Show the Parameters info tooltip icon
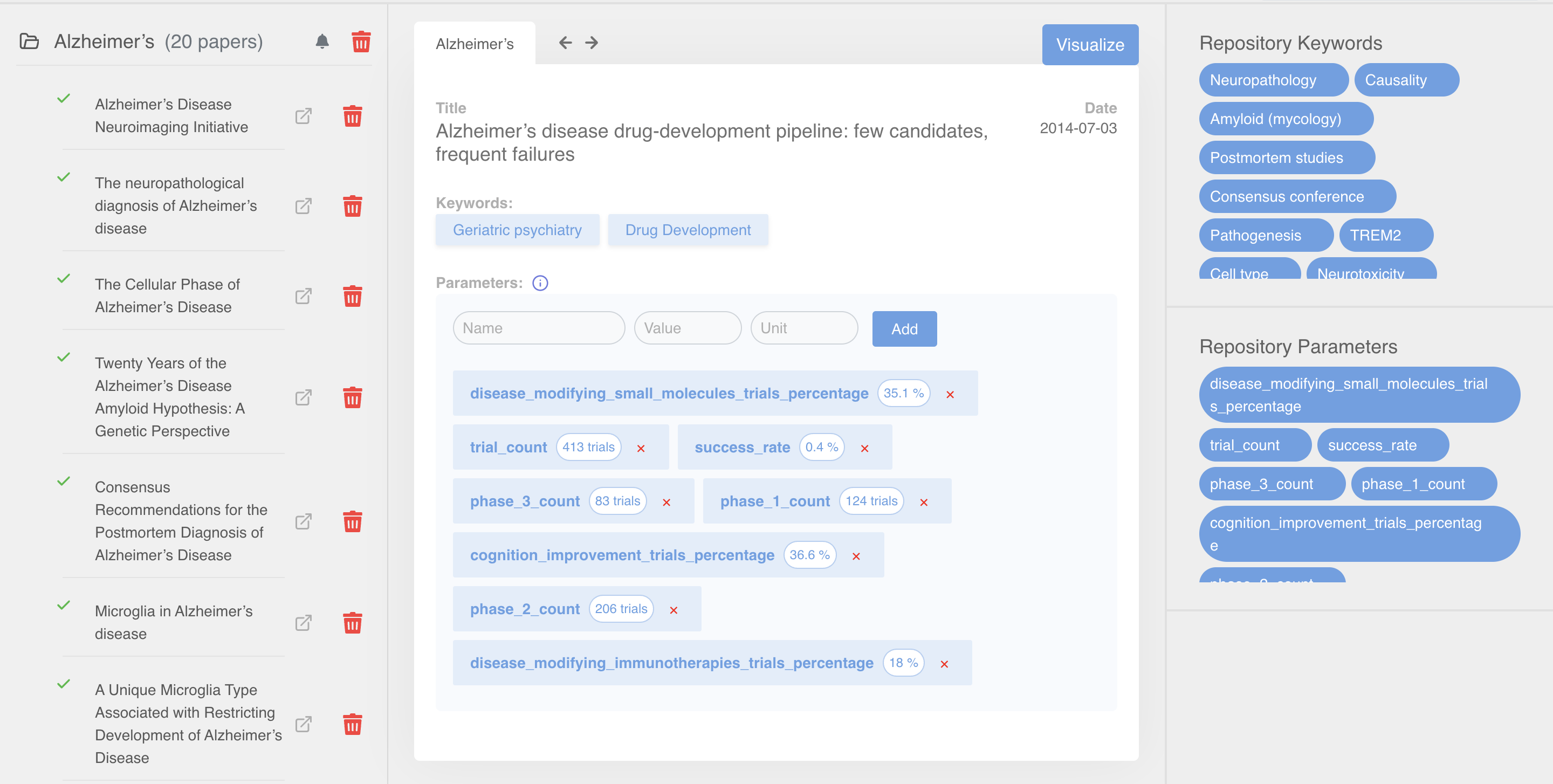This screenshot has width=1553, height=784. tap(540, 283)
